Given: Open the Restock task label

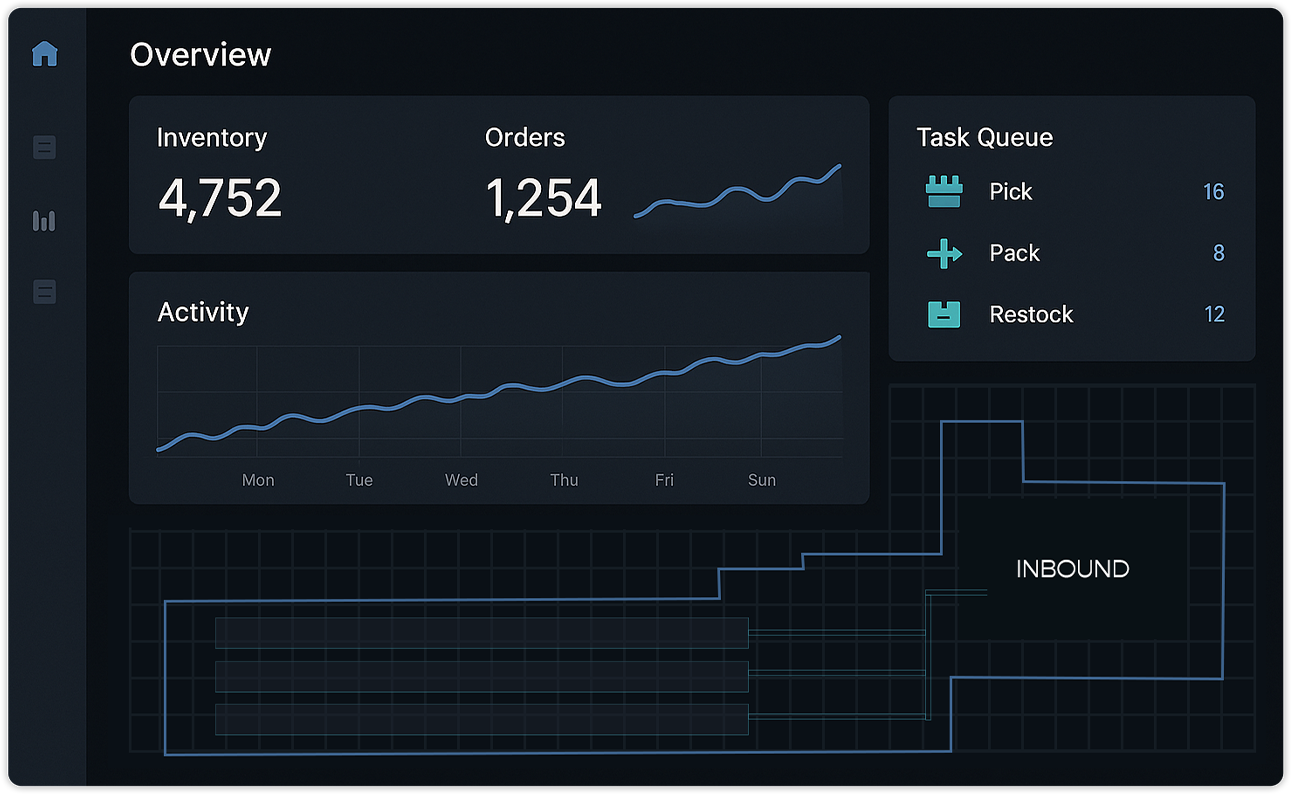Looking at the screenshot, I should pos(1031,315).
